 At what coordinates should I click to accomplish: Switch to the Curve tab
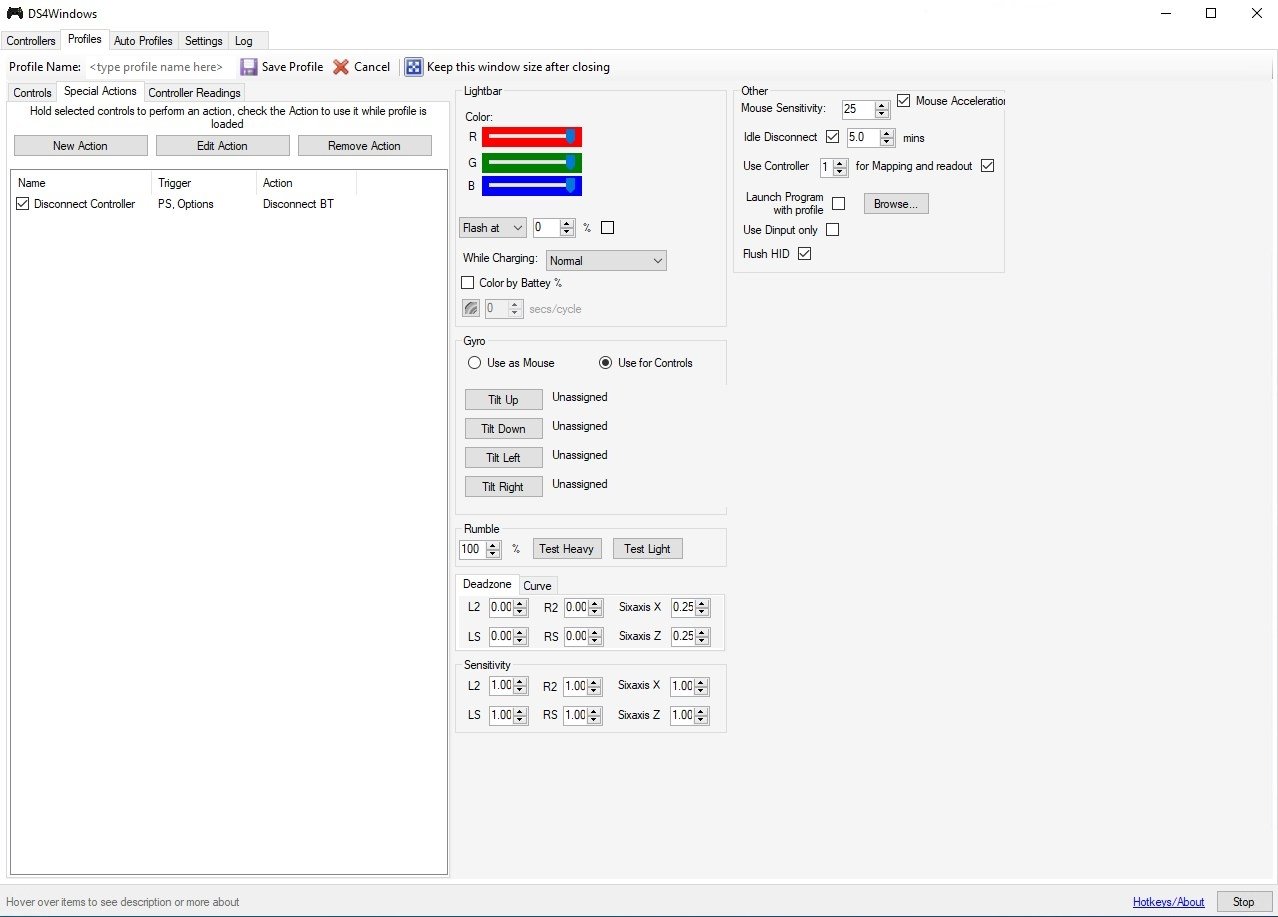(x=537, y=586)
